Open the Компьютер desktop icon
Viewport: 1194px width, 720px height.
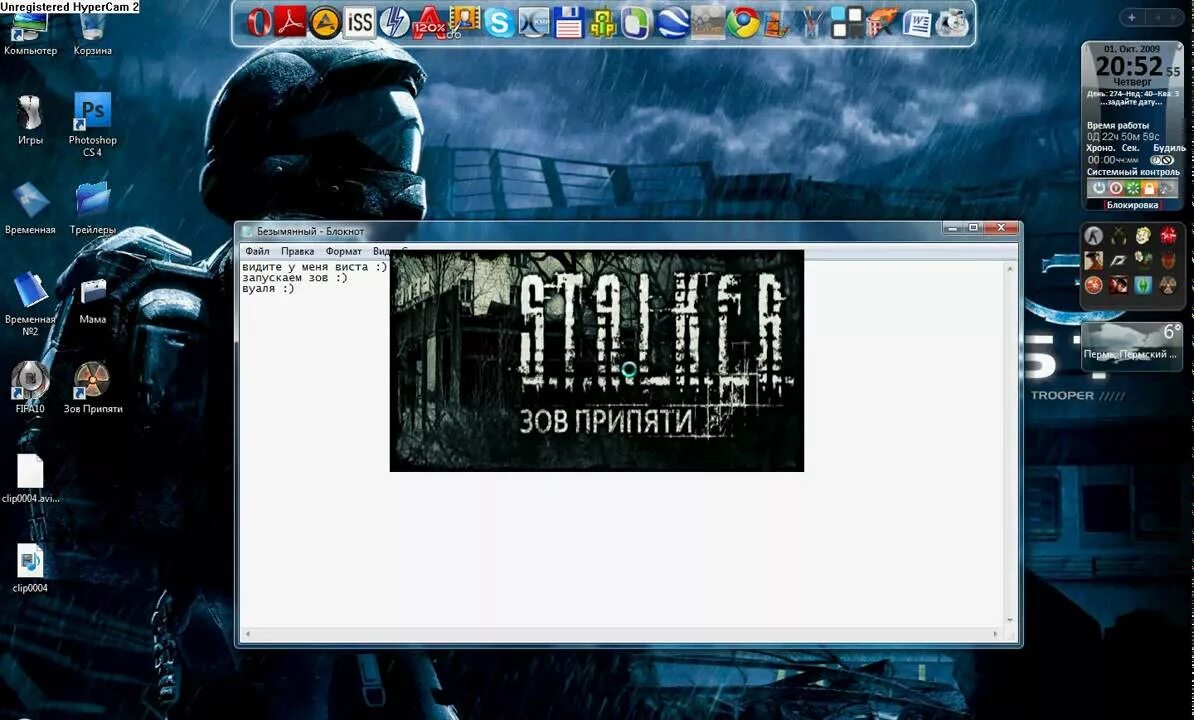click(30, 34)
